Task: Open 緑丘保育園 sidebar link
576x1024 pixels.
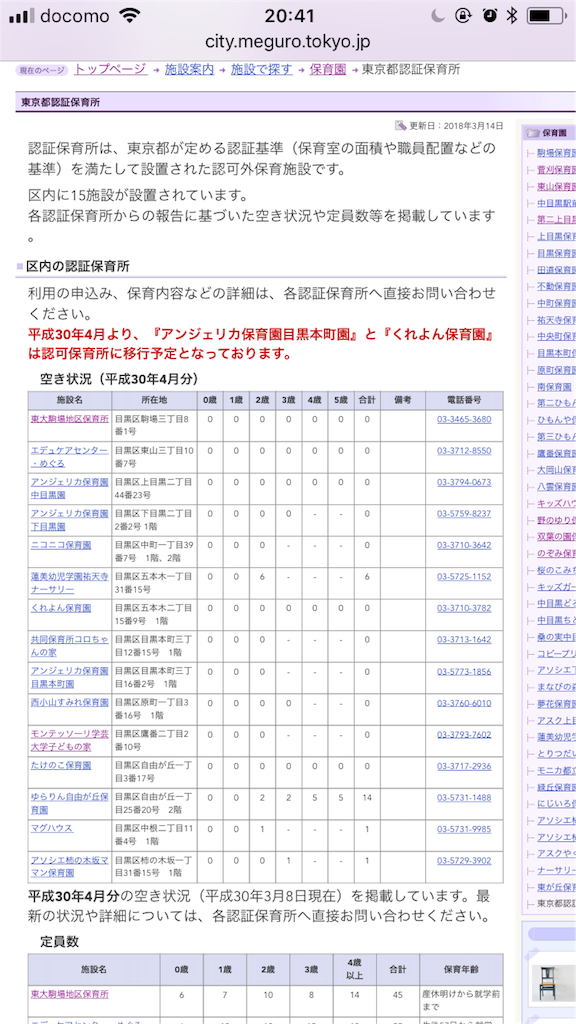Action: pos(556,786)
